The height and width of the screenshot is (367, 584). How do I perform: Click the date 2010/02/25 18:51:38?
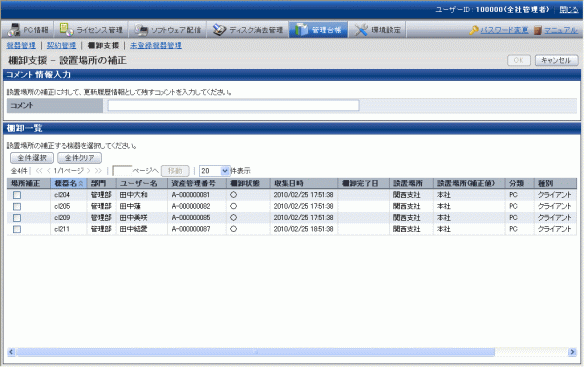pyautogui.click(x=303, y=229)
